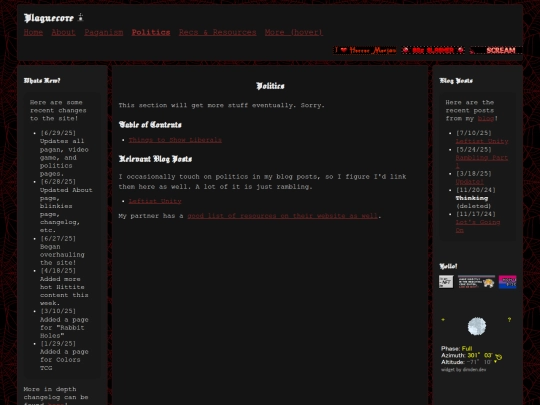Click the [6/29/25] changelog entry
The width and height of the screenshot is (540, 405).
64,153
